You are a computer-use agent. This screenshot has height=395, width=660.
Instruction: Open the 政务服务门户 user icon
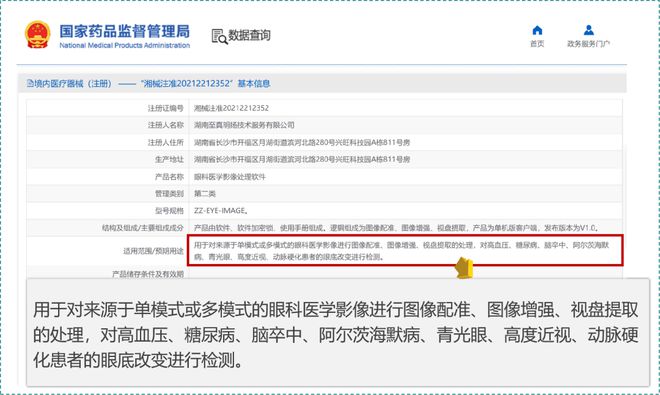click(x=588, y=30)
